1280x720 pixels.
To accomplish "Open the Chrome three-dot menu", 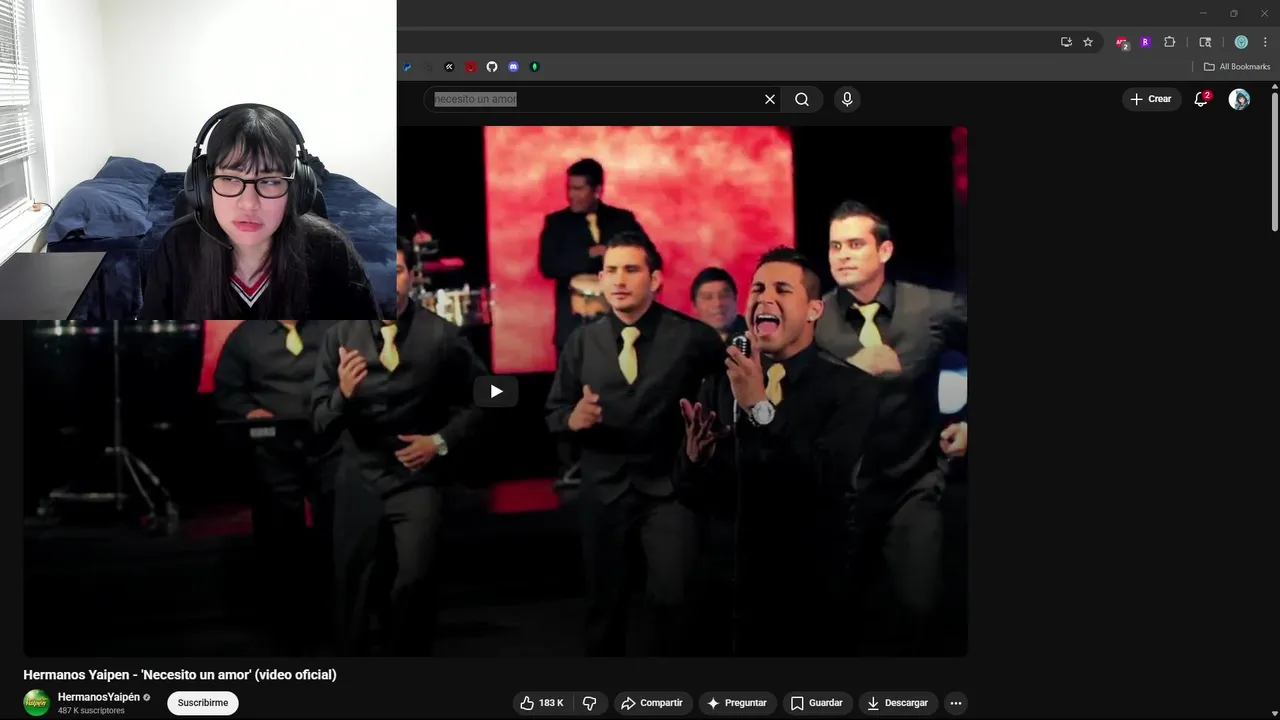I will (x=1265, y=42).
